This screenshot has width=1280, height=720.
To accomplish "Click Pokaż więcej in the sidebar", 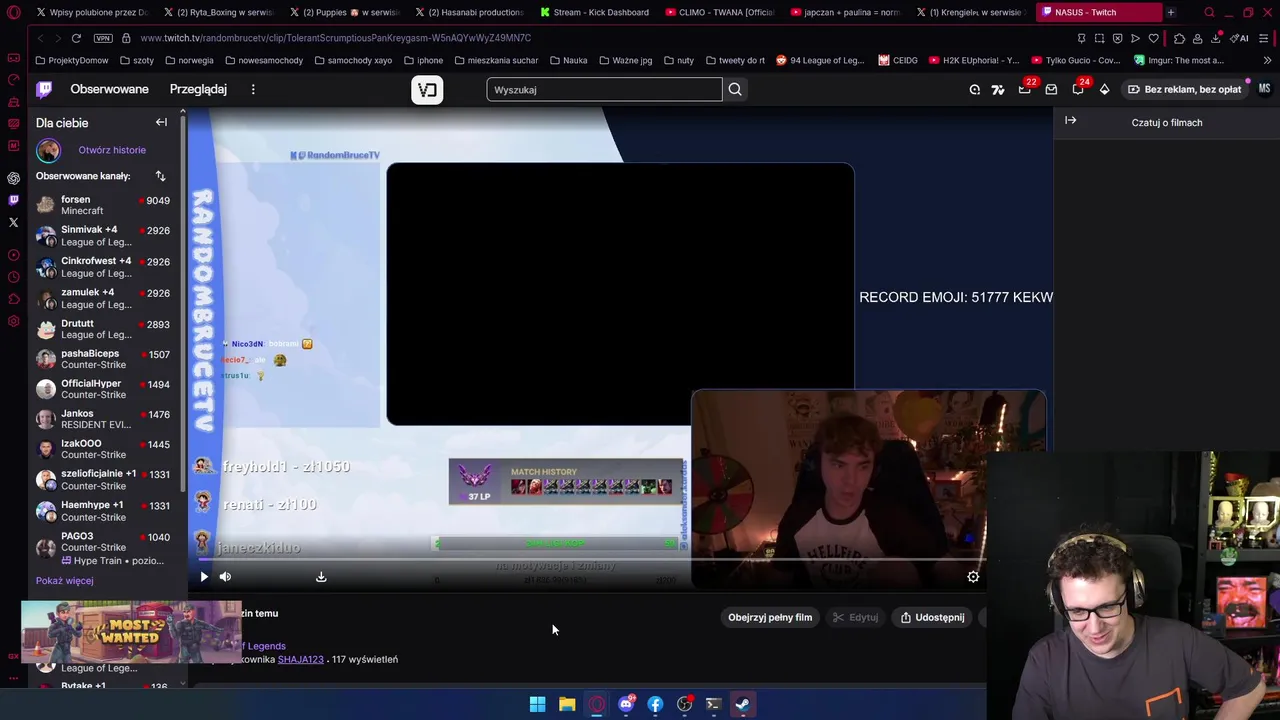I will [x=64, y=580].
